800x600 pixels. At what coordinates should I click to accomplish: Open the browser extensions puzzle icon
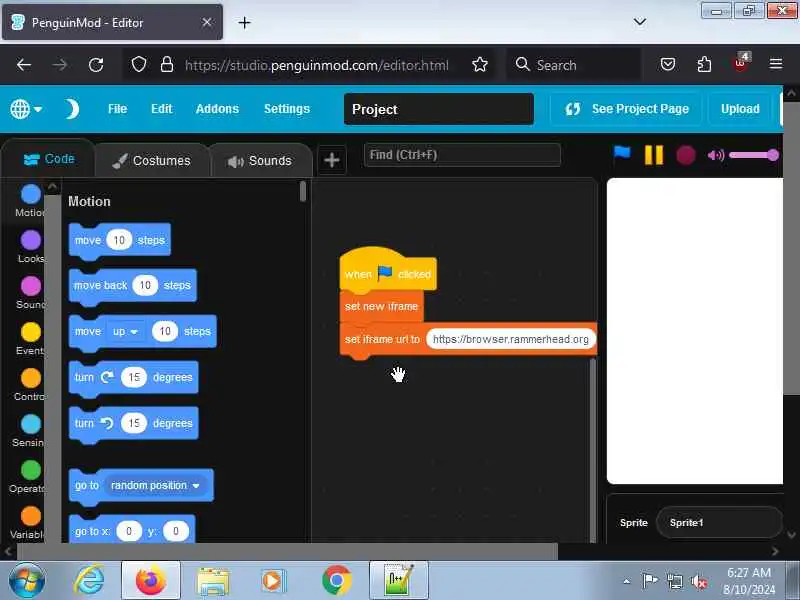(704, 65)
